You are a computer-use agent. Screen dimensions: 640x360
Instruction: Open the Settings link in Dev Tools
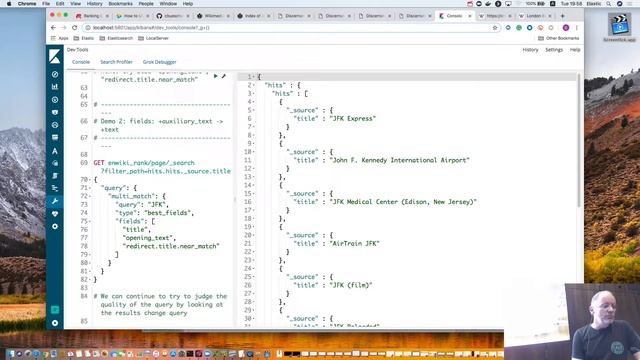point(554,50)
